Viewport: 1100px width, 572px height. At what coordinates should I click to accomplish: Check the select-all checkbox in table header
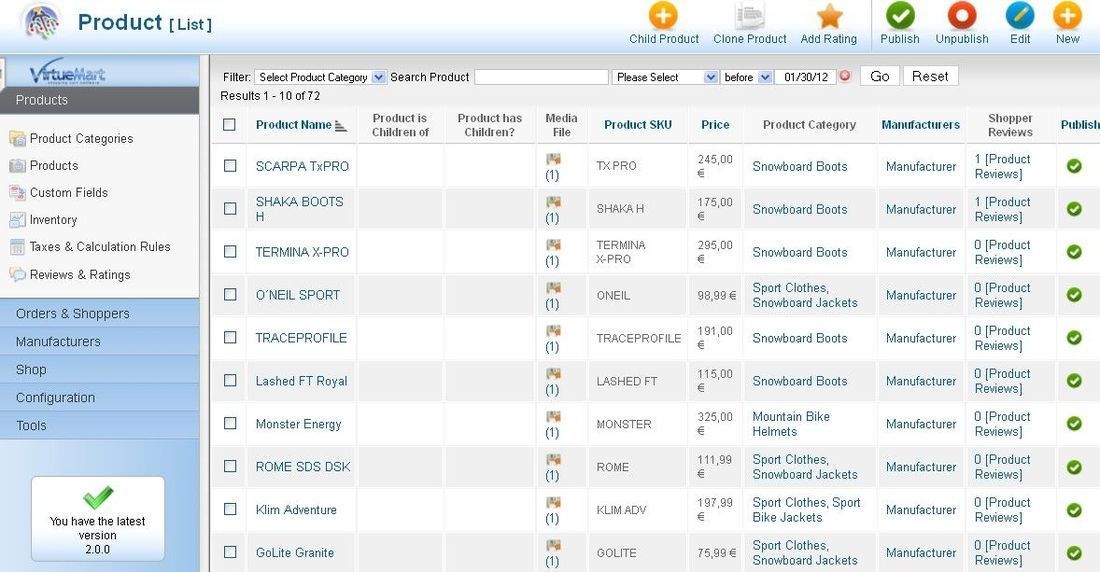[x=229, y=124]
